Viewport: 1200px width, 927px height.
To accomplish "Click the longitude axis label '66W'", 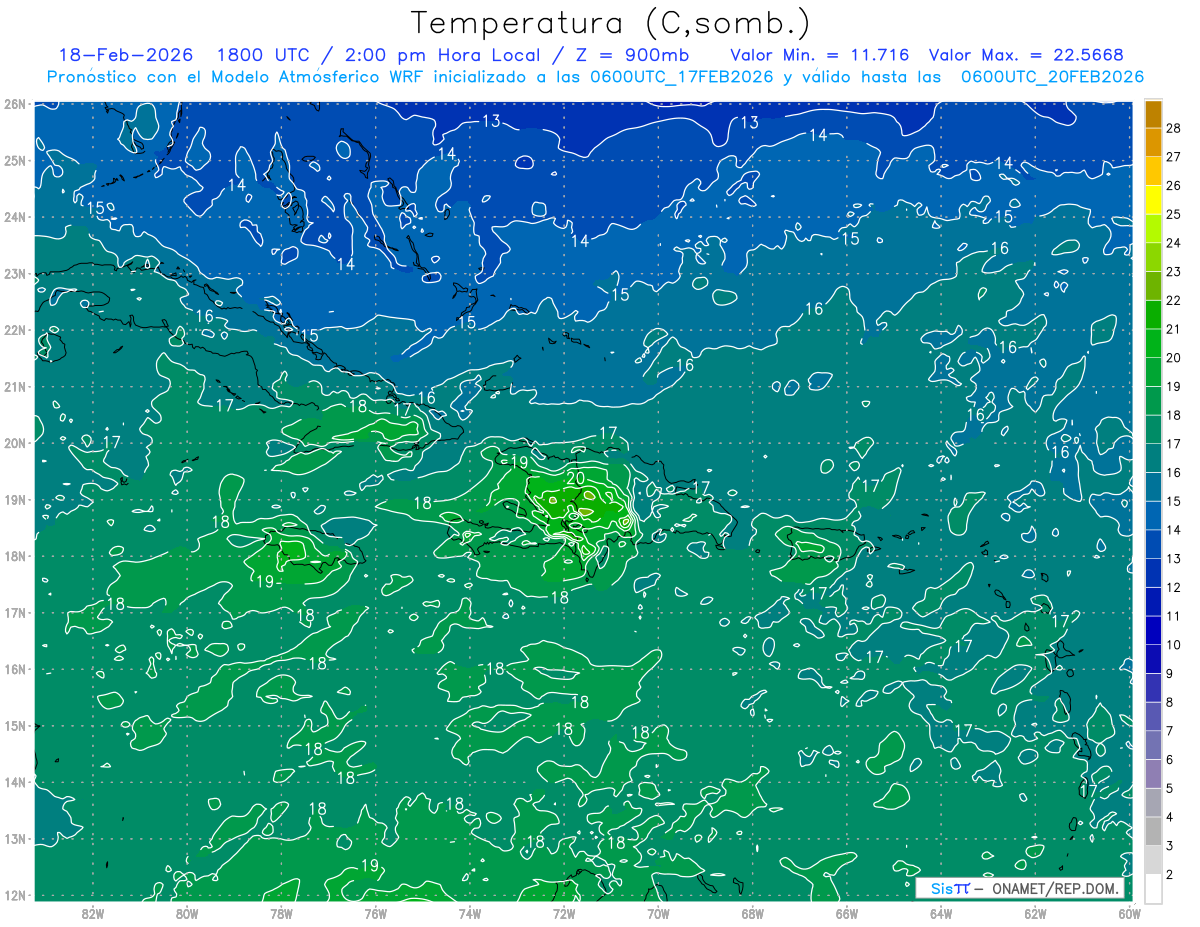I will point(846,913).
